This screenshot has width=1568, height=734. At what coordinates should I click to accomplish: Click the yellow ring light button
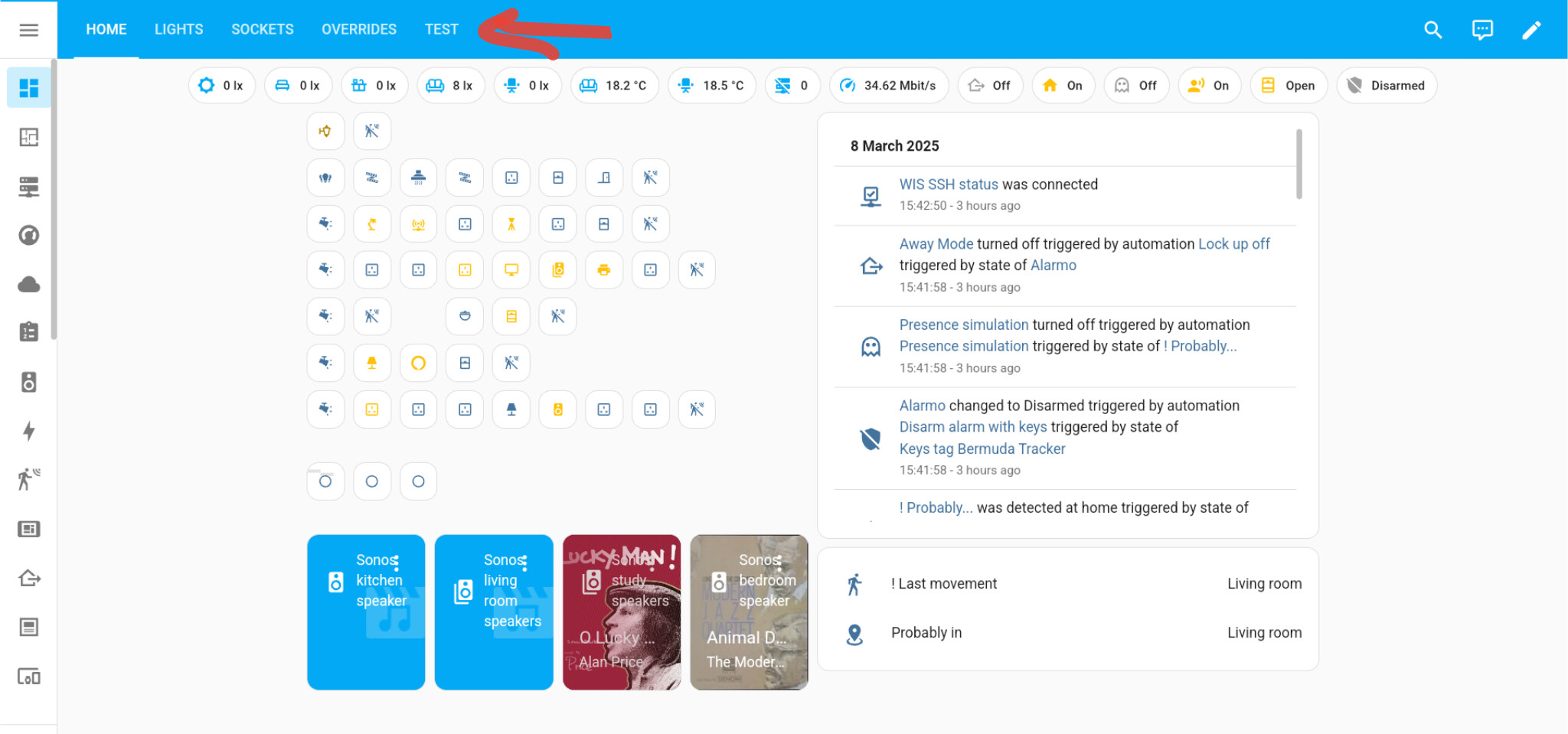click(x=418, y=363)
